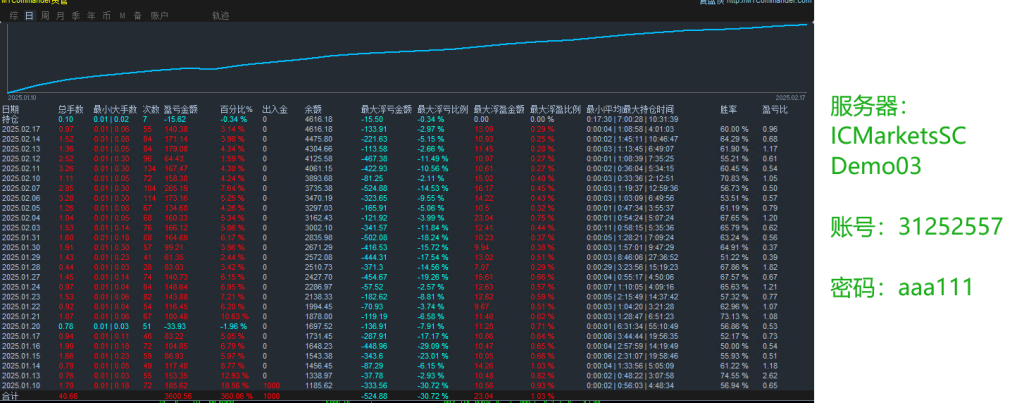Sort by the 最大浮亏金额 column header
Viewport: 1024px width, 403px height.
click(x=387, y=110)
